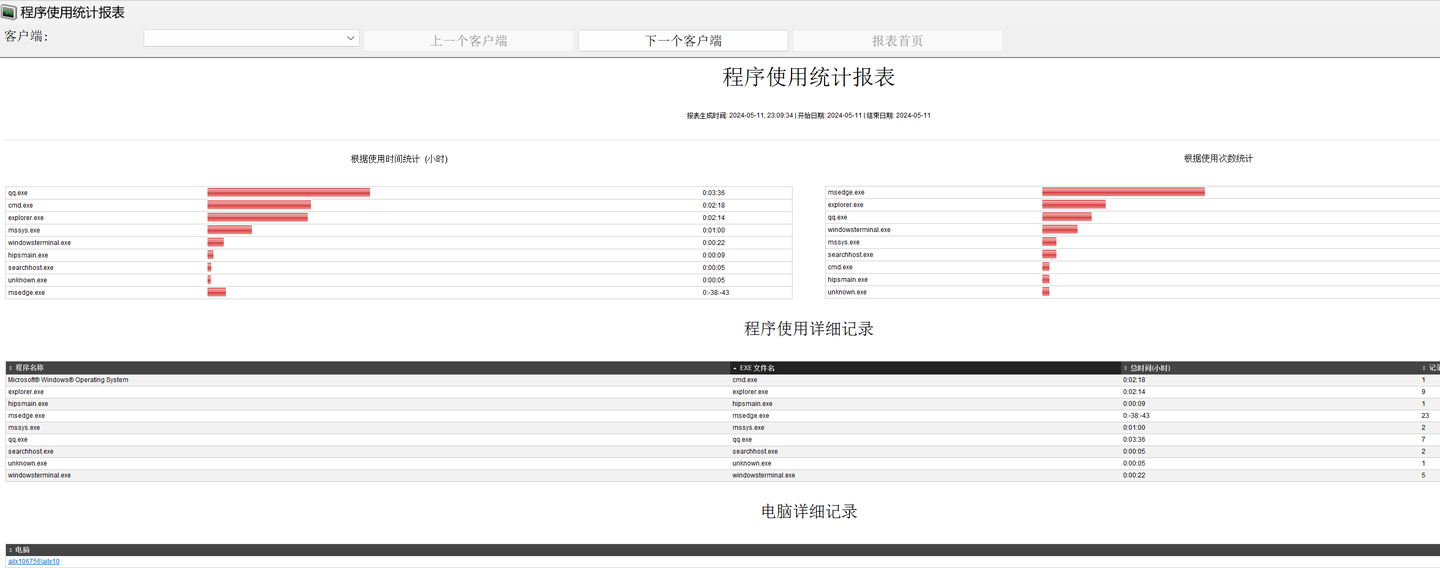
Task: Click the 0:-38:-43 value in usage-time chart
Action: [716, 293]
